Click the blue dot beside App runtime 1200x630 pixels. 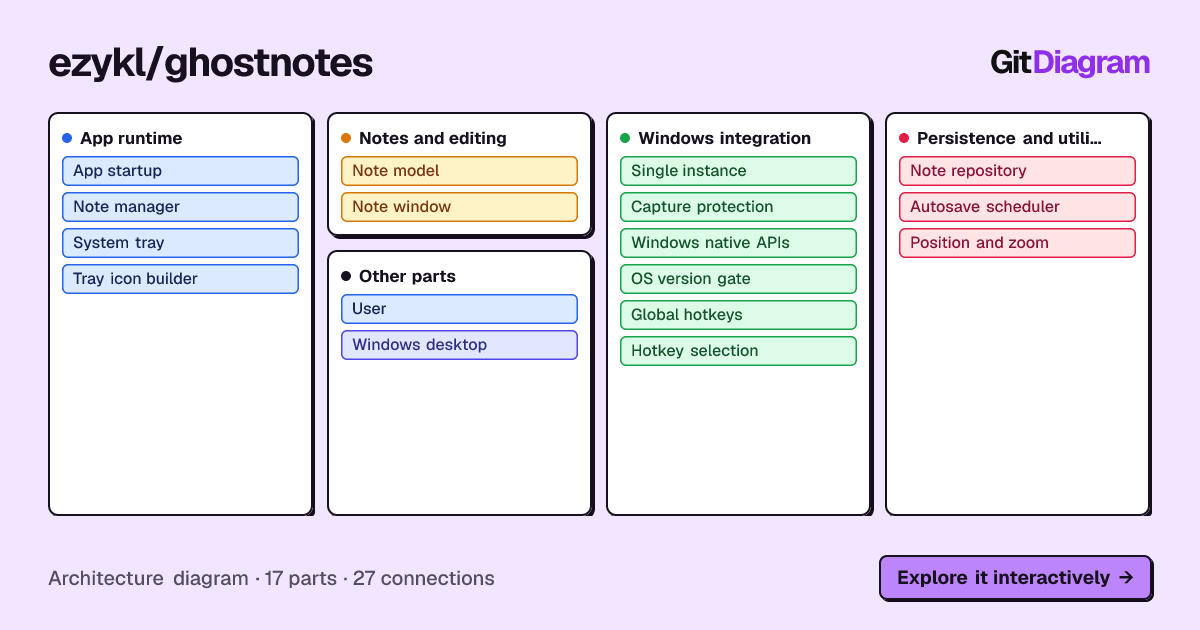67,138
